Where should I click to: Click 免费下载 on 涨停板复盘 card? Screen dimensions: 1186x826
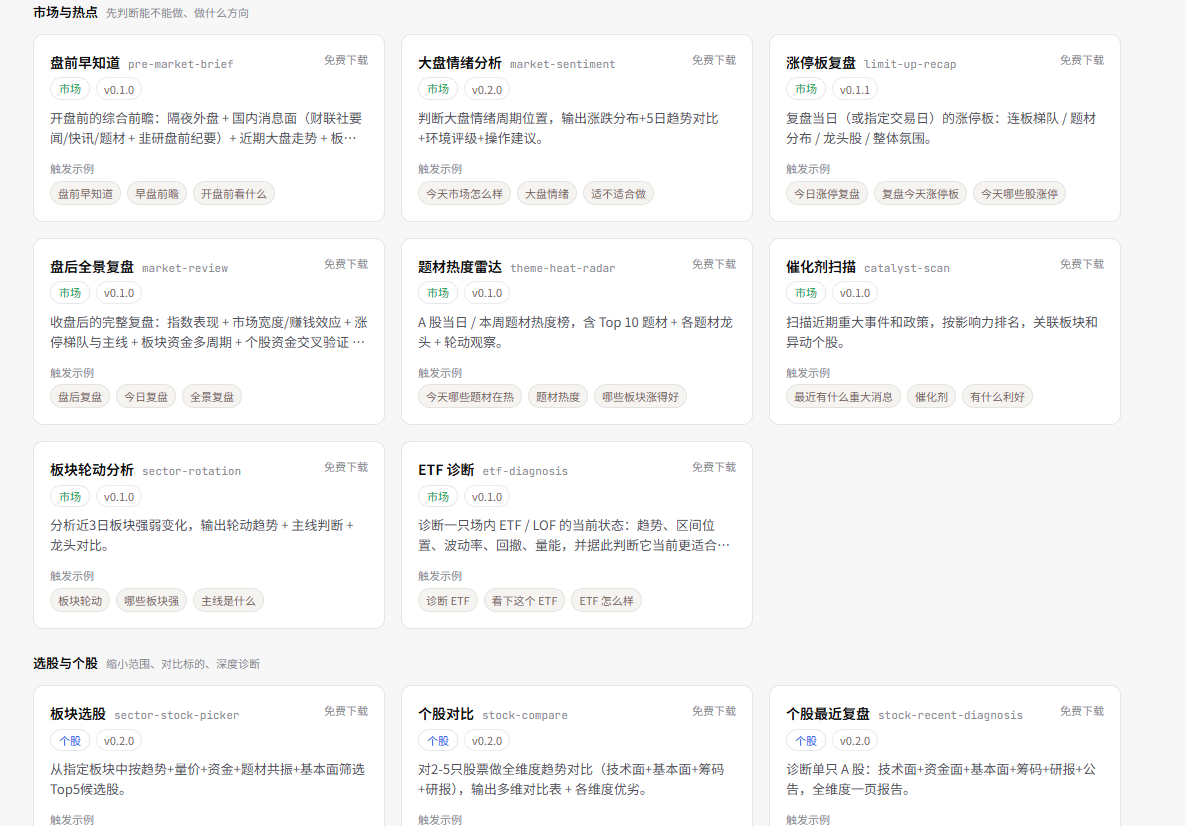pos(1082,60)
